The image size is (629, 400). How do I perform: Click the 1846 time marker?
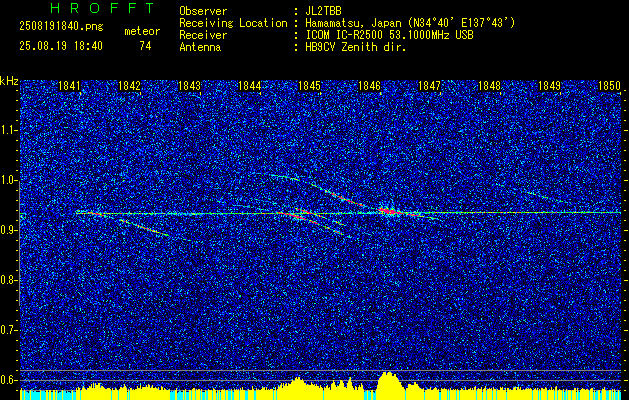(369, 86)
